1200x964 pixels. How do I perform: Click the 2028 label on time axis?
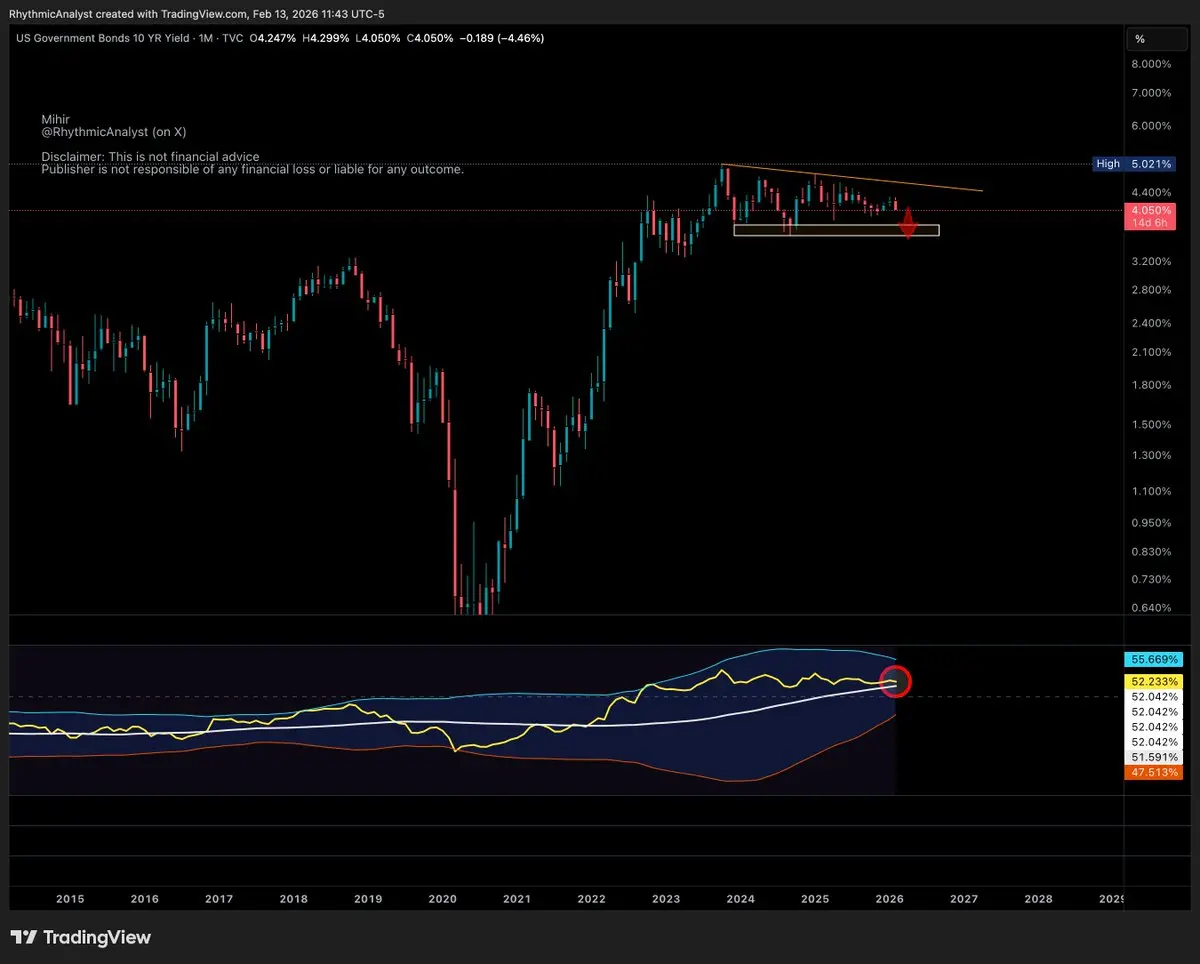[1038, 899]
